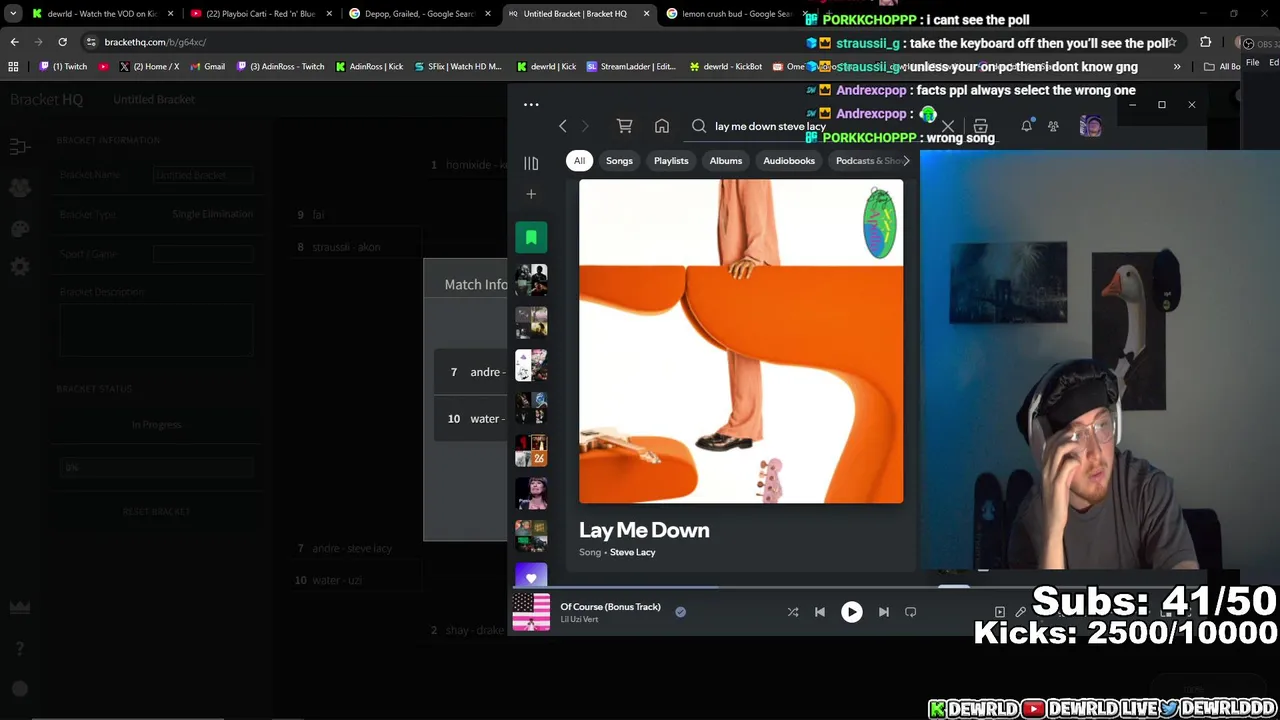Toggle repeat in Spotify player
1280x720 pixels.
tap(910, 612)
